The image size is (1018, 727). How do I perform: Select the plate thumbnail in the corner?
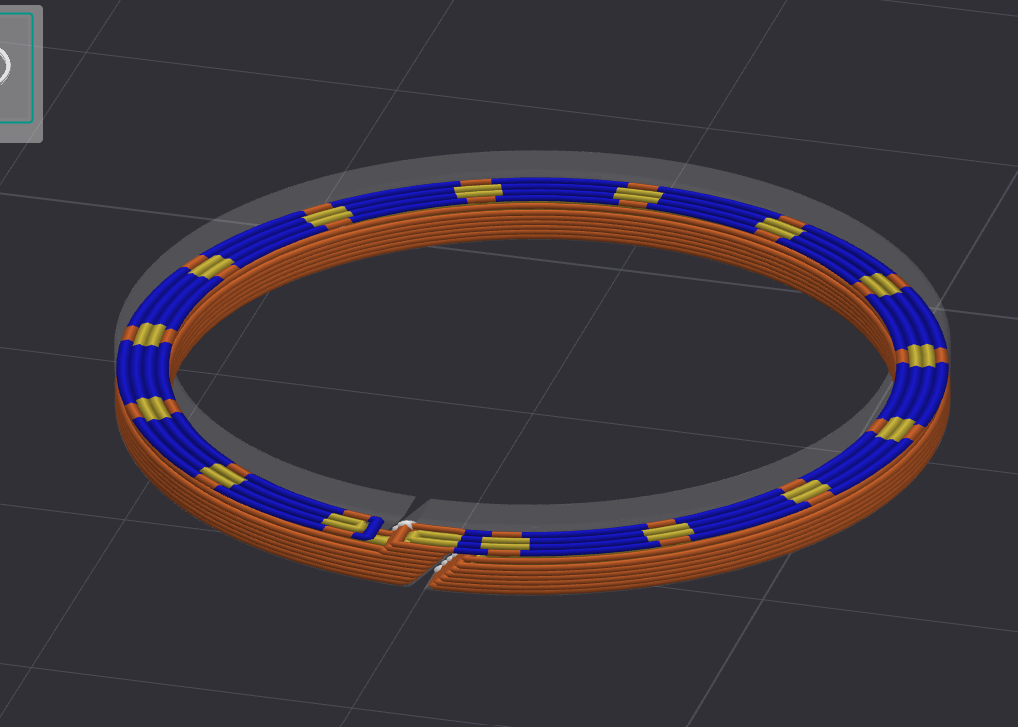tap(19, 73)
